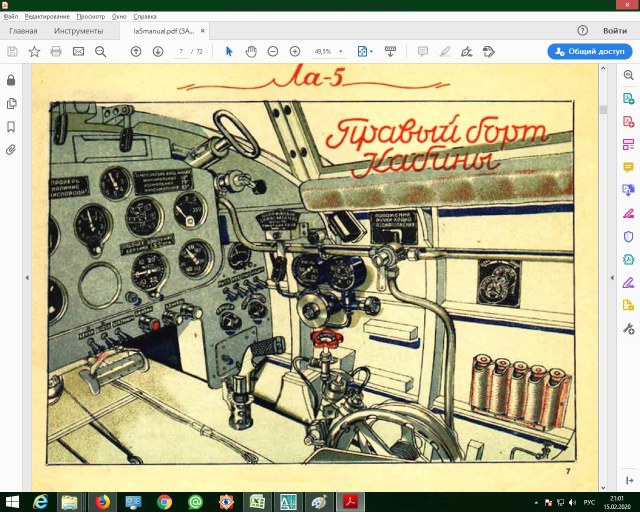Image resolution: width=640 pixels, height=514 pixels.
Task: Select the arrow selection tool
Action: (229, 51)
